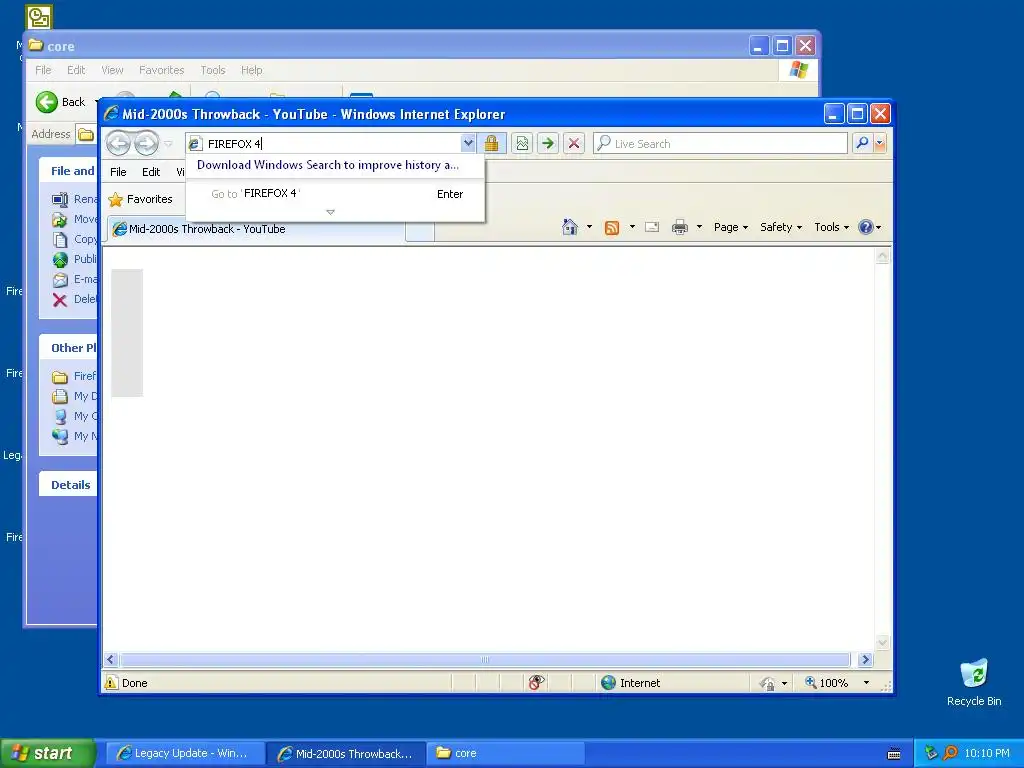Click the horizontal scrollbar left arrow

point(110,660)
